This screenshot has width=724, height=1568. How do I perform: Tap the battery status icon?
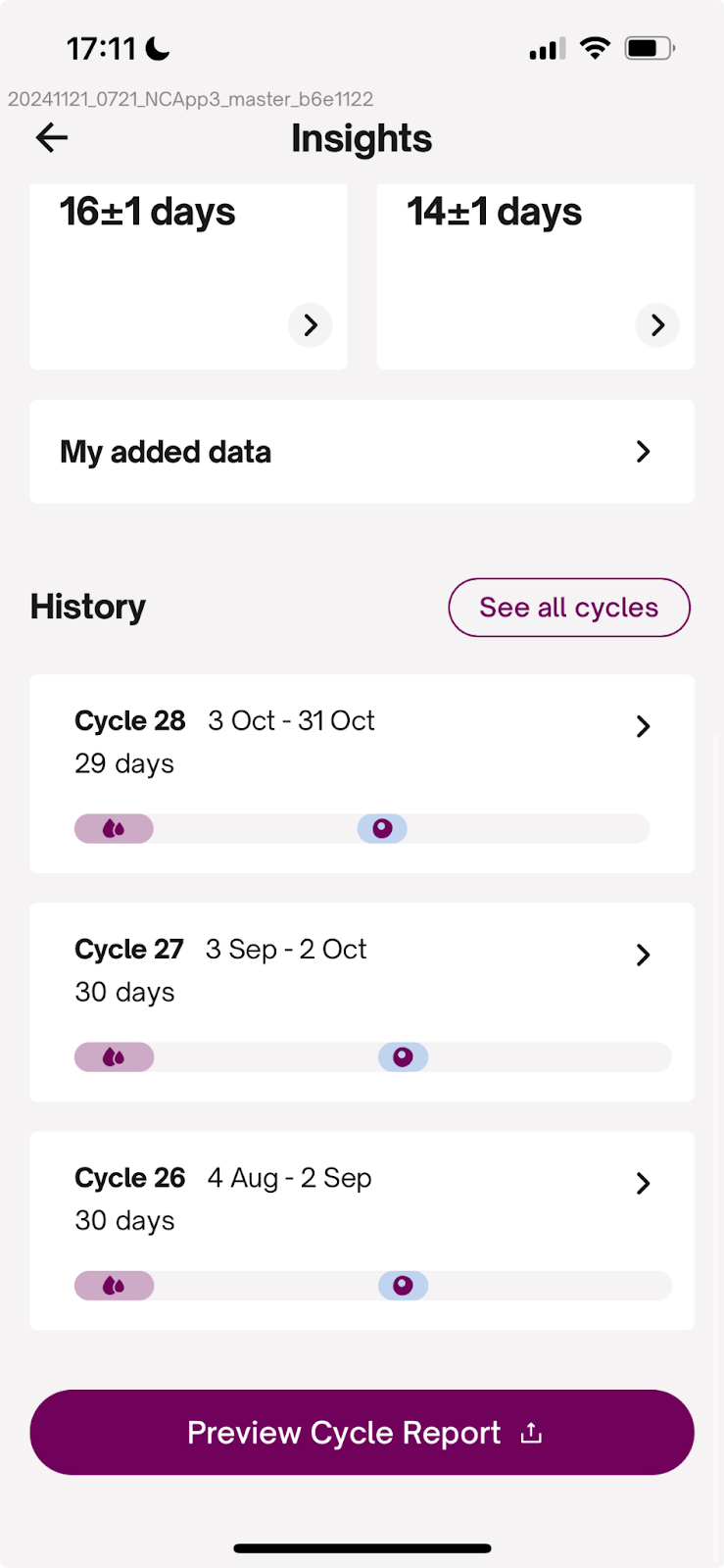pyautogui.click(x=650, y=48)
